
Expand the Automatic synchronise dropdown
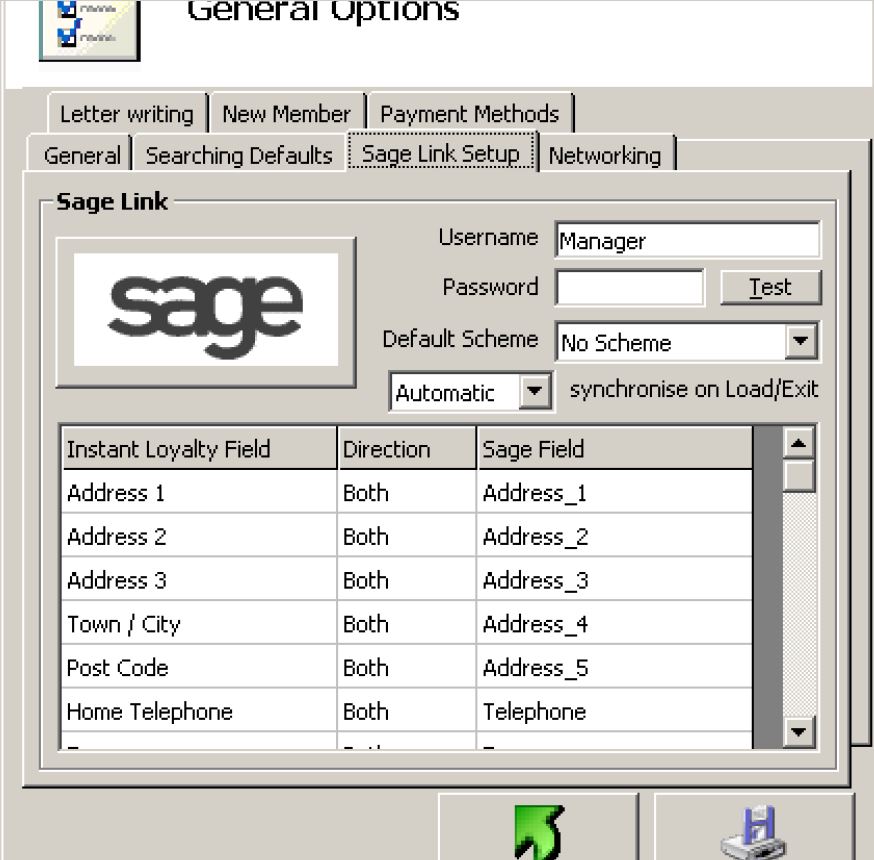534,391
